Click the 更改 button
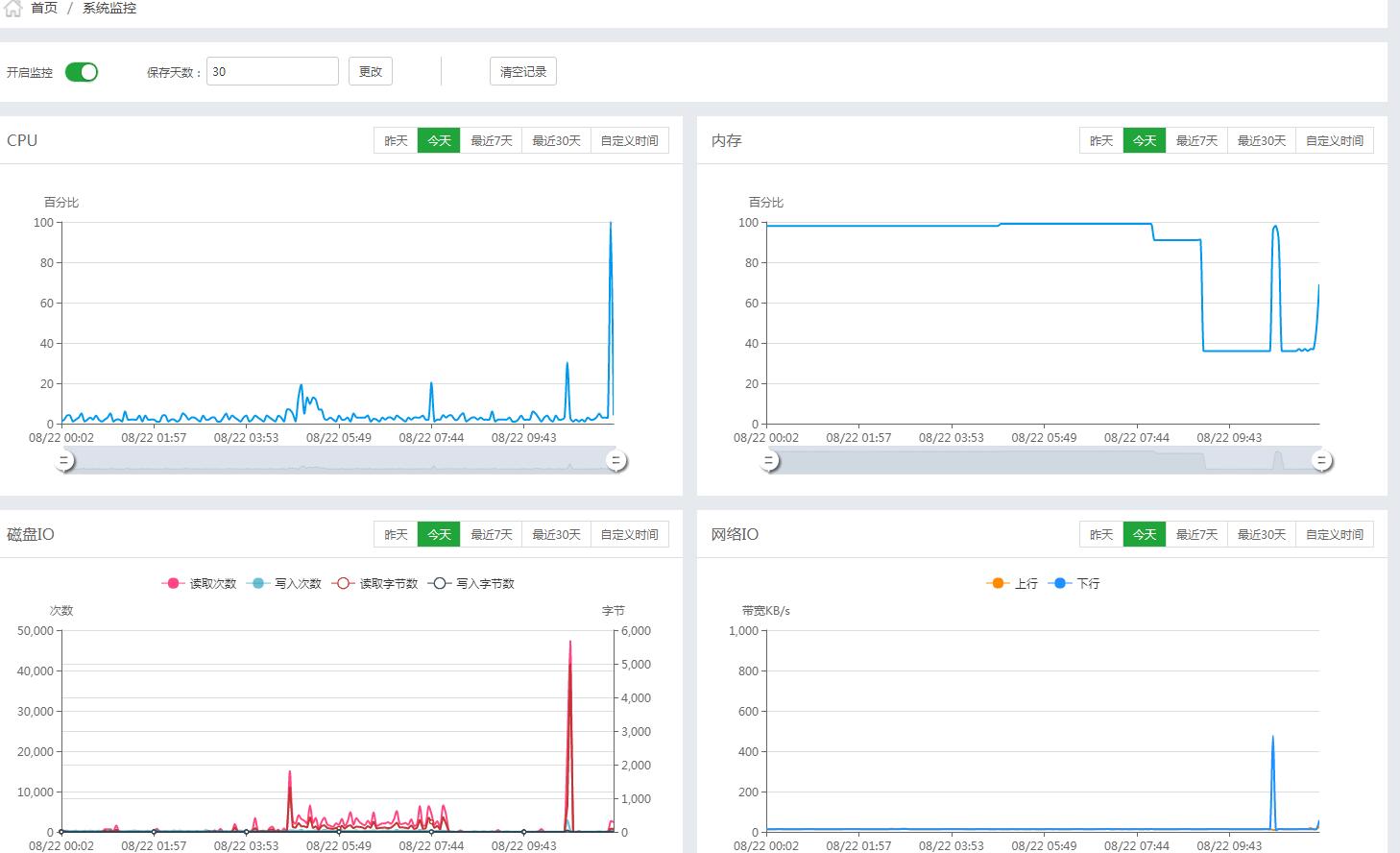 tap(371, 71)
